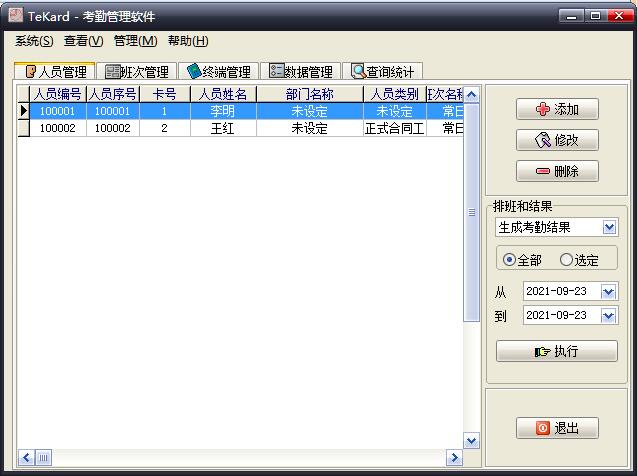637x476 pixels.
Task: Click the horizontal scrollbar left arrow
Action: 26,458
